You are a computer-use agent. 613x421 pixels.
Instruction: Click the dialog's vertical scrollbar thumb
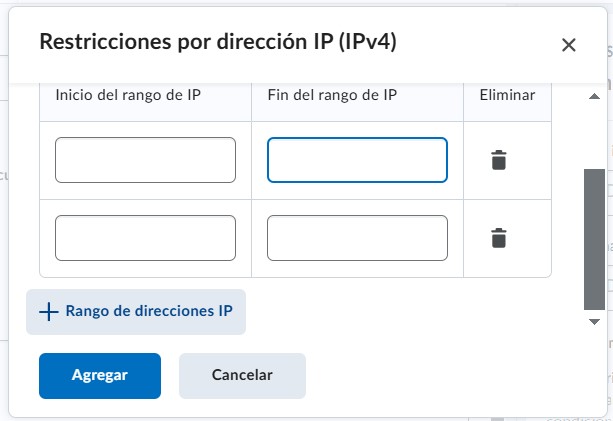pyautogui.click(x=594, y=238)
